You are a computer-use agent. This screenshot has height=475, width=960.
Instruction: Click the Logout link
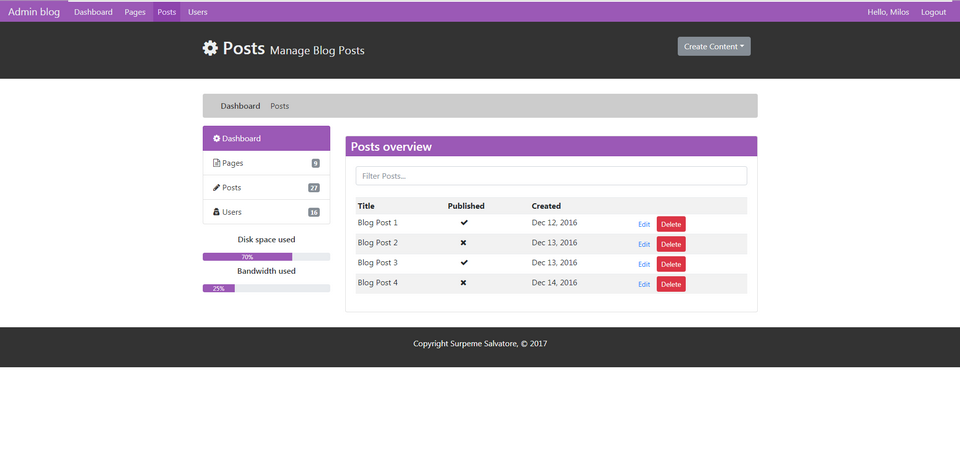point(933,12)
